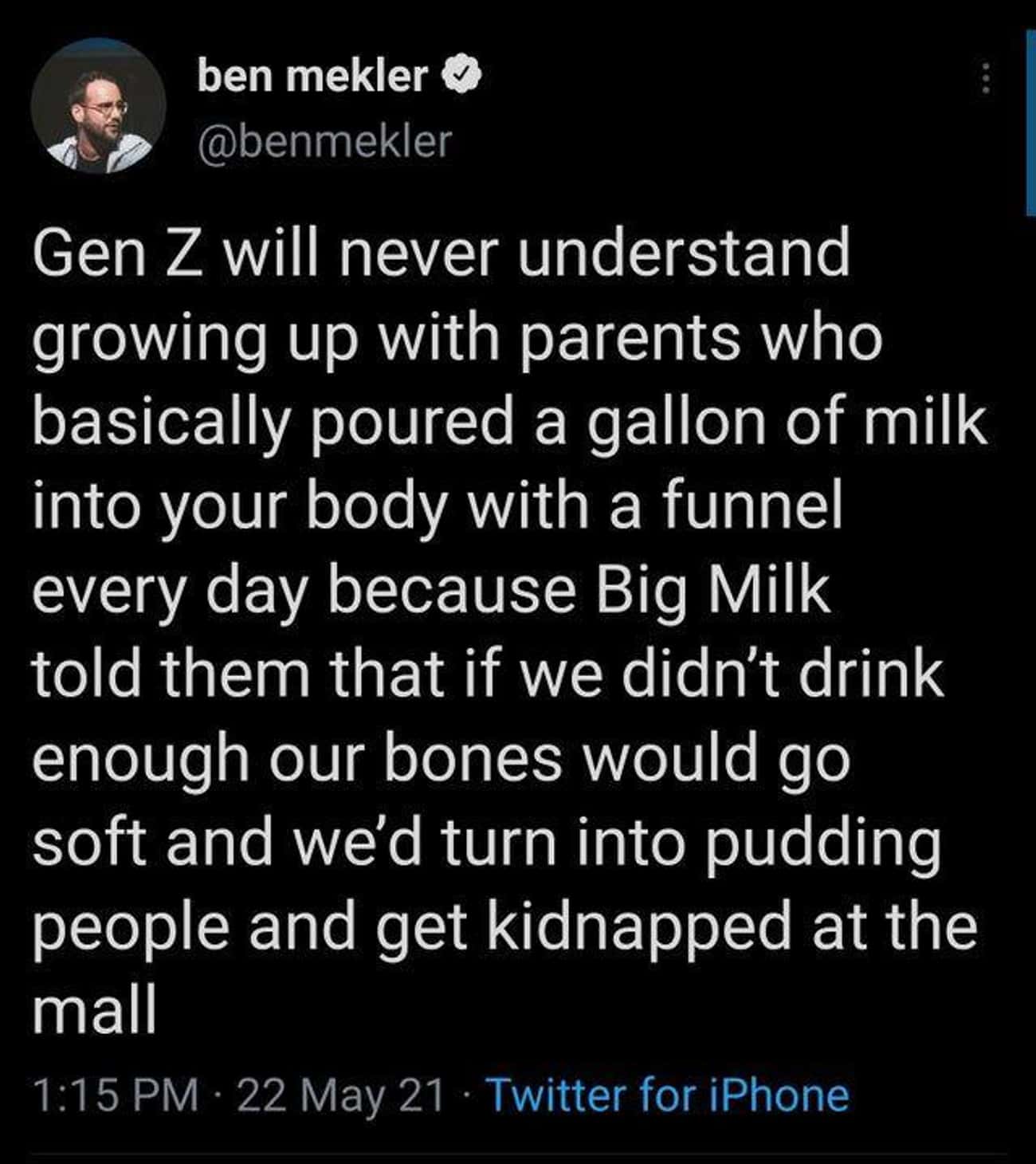Open ben mekler's profile picture

click(x=98, y=106)
